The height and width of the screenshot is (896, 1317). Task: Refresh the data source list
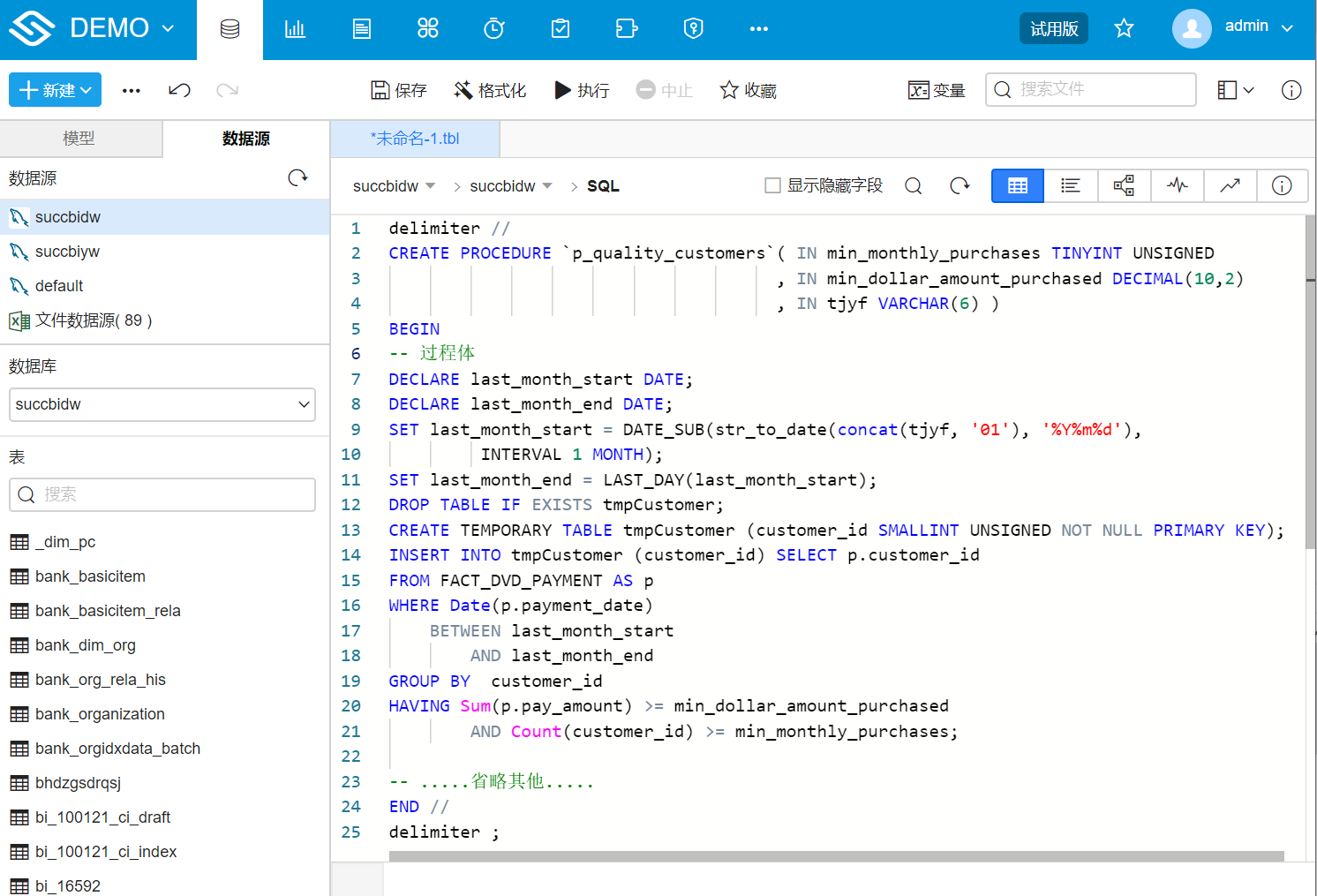298,177
